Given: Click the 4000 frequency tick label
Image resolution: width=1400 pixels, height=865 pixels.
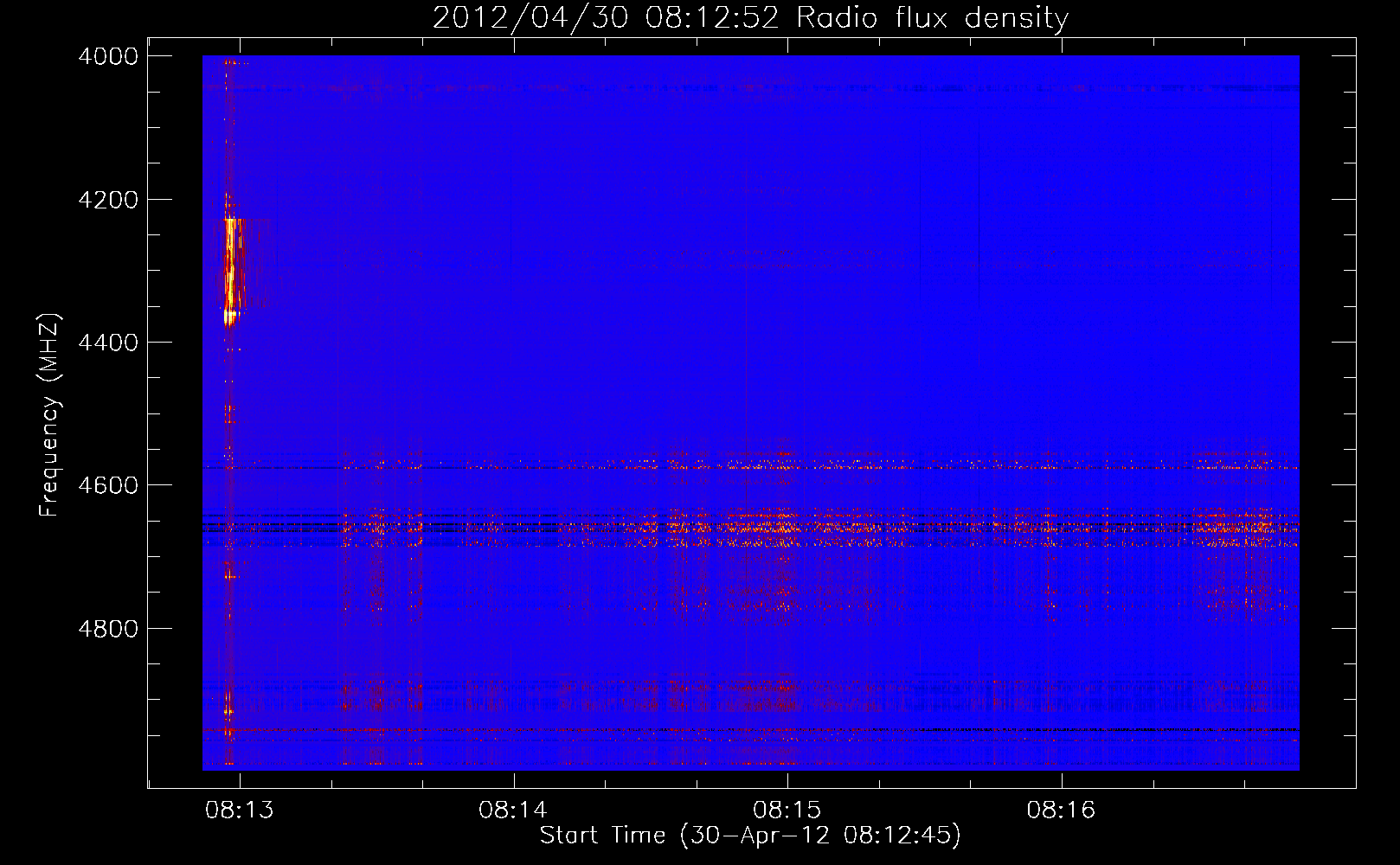Looking at the screenshot, I should point(108,56).
